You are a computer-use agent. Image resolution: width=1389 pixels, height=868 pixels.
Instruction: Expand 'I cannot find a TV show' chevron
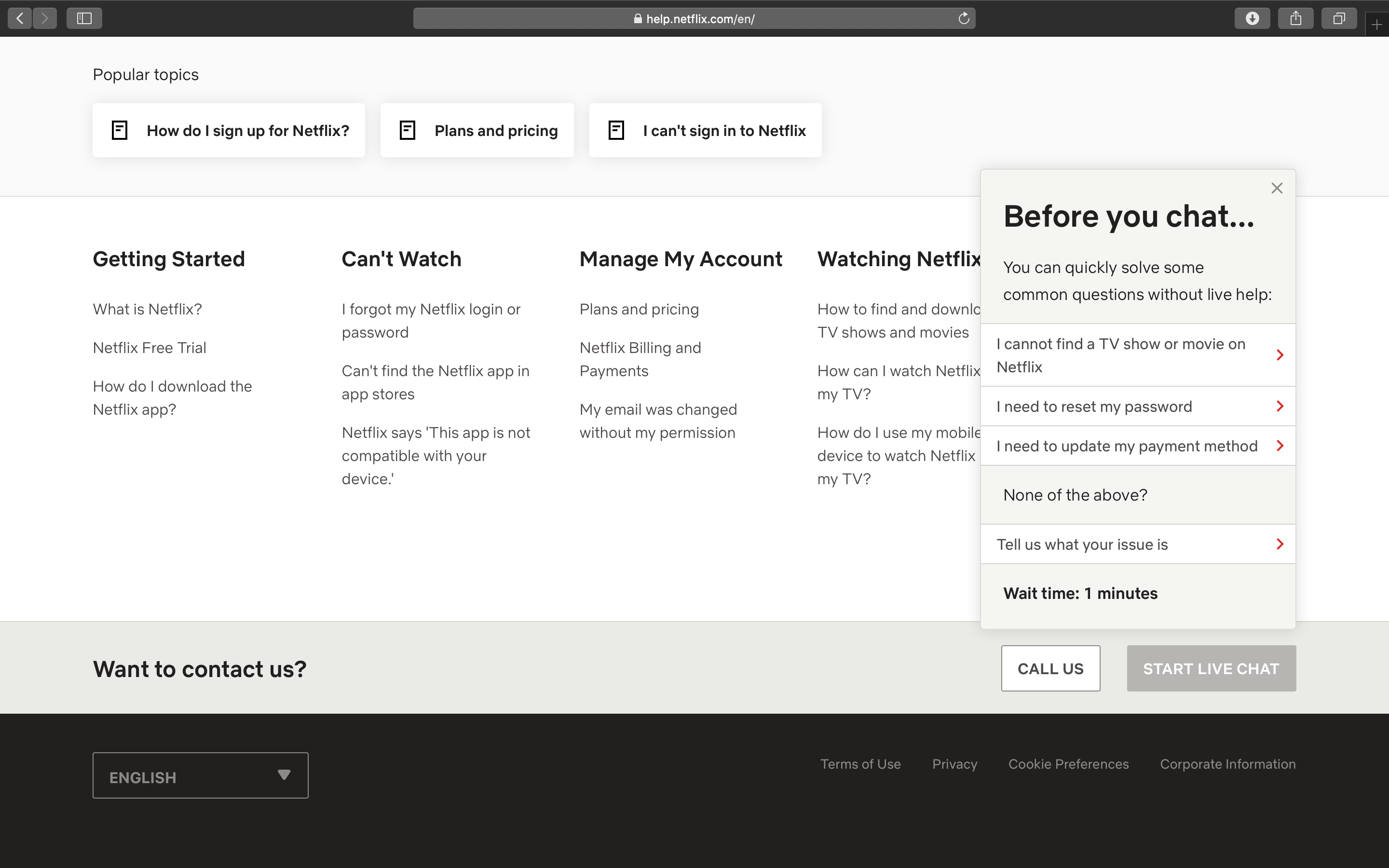coord(1280,355)
